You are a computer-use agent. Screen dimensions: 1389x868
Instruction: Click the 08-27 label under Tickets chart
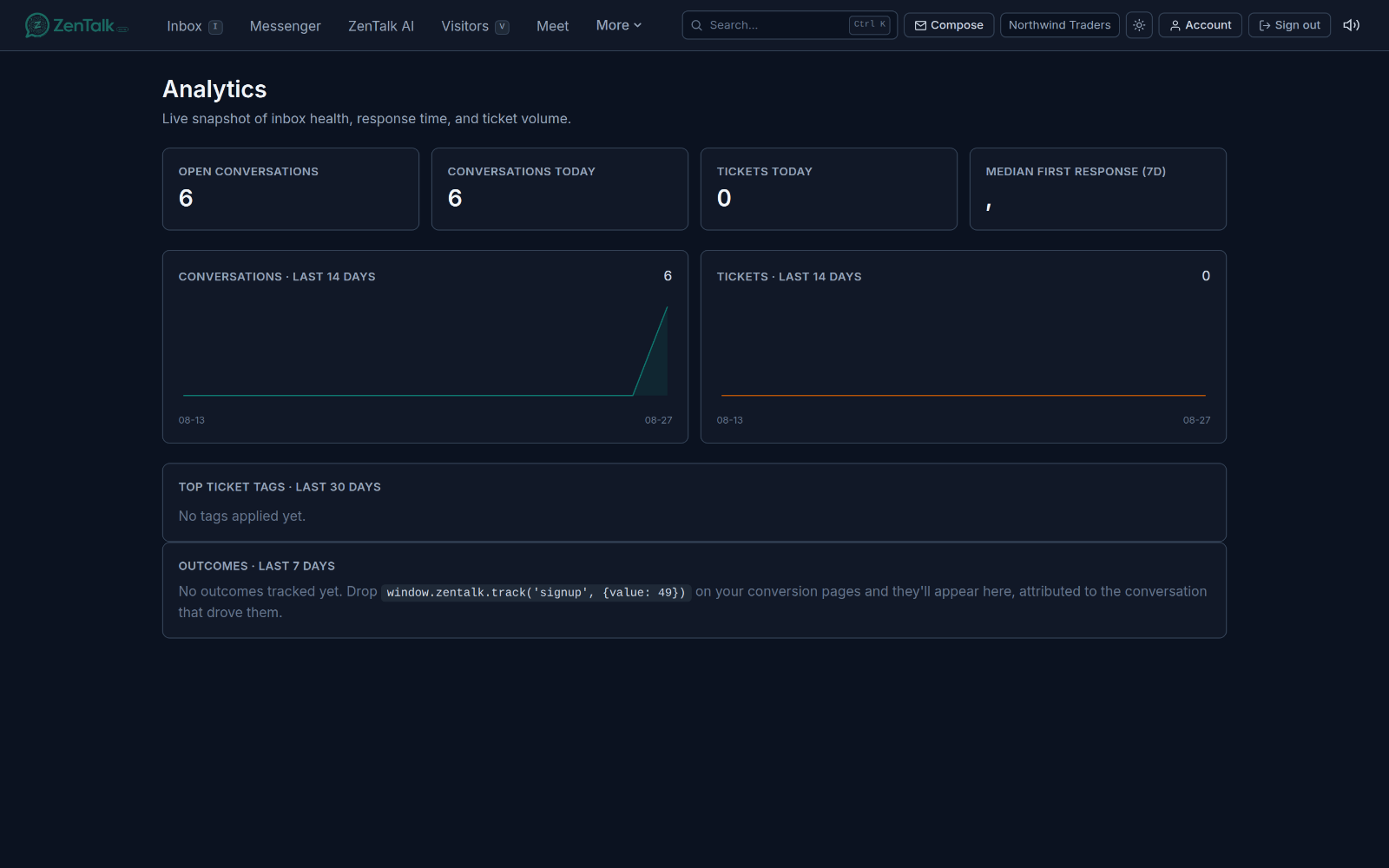pyautogui.click(x=1196, y=420)
